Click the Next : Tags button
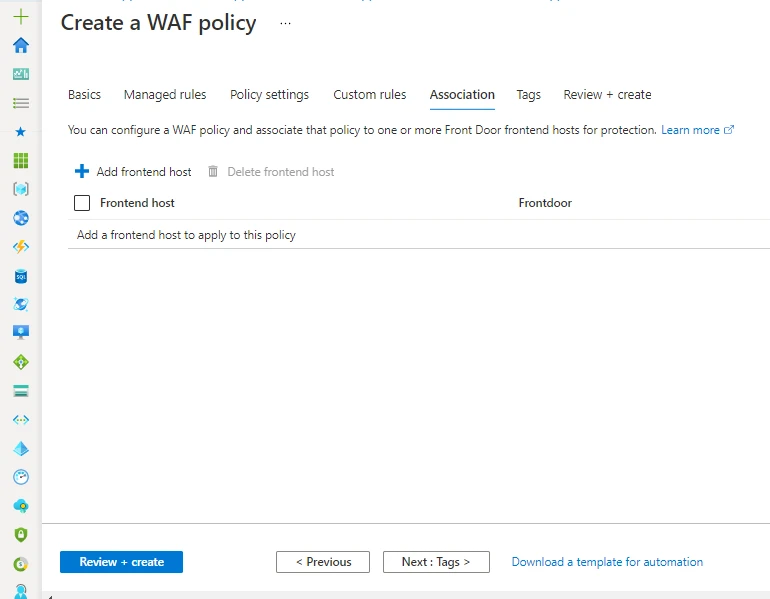 point(436,562)
